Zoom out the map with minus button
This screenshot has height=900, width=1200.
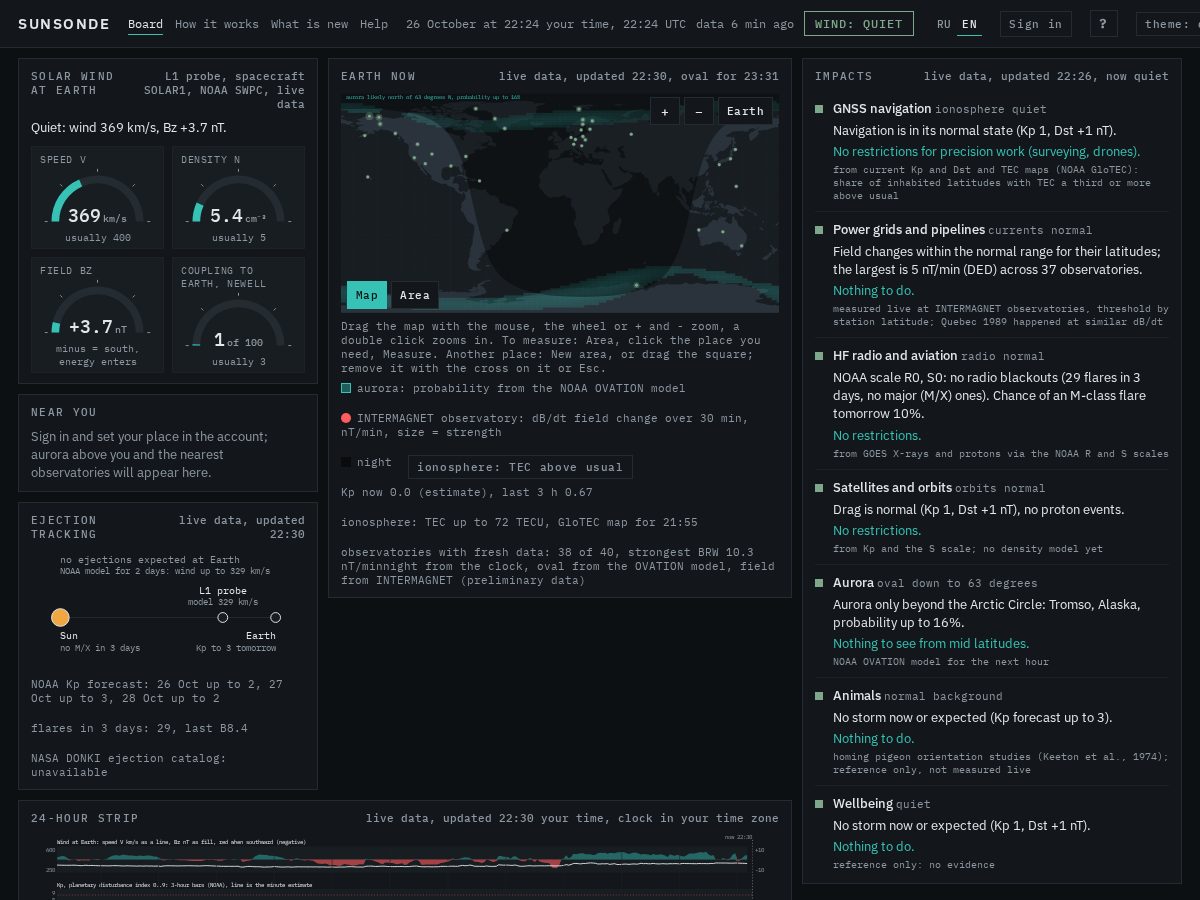pos(698,111)
